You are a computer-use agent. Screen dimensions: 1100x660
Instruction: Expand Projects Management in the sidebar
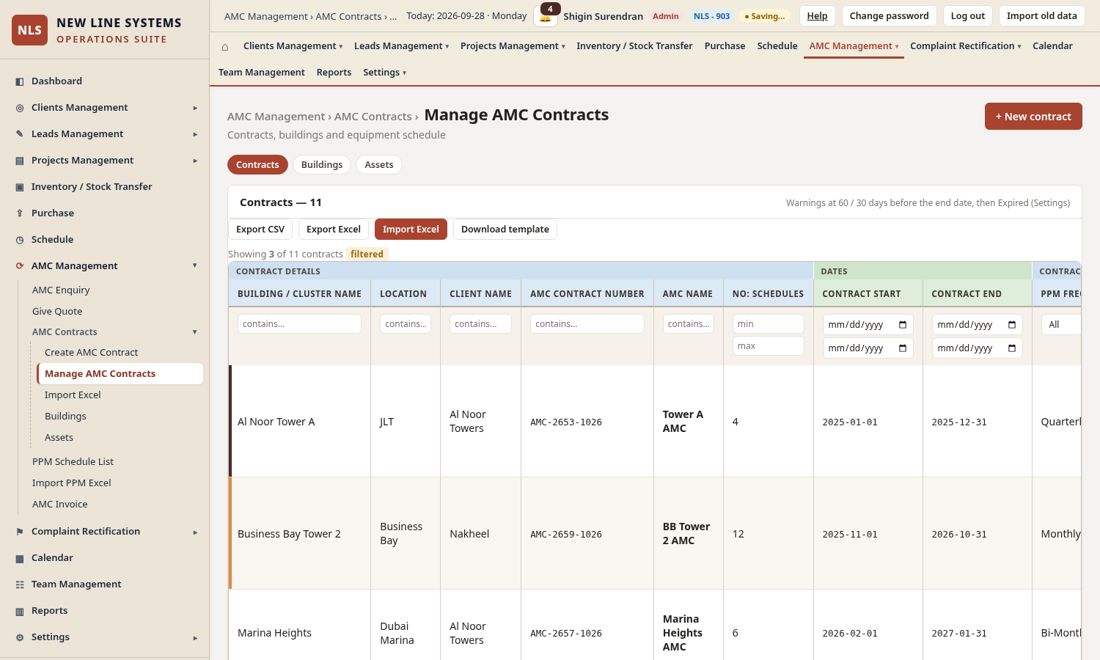click(195, 161)
